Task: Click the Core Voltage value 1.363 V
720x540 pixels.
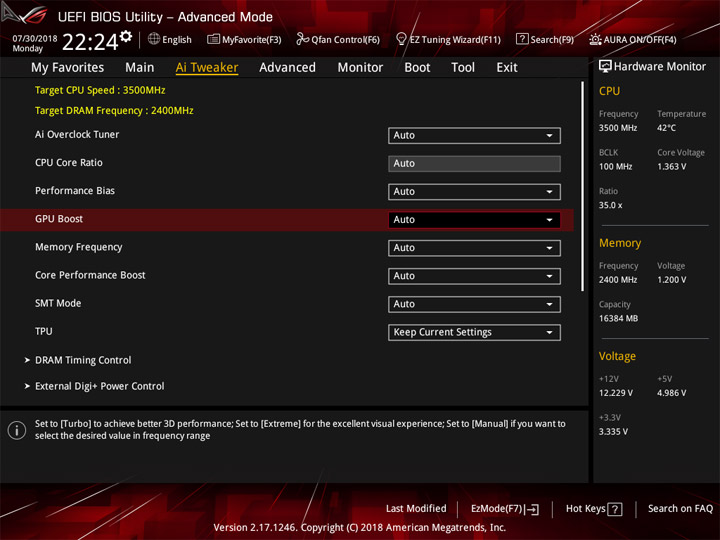Action: pos(671,167)
